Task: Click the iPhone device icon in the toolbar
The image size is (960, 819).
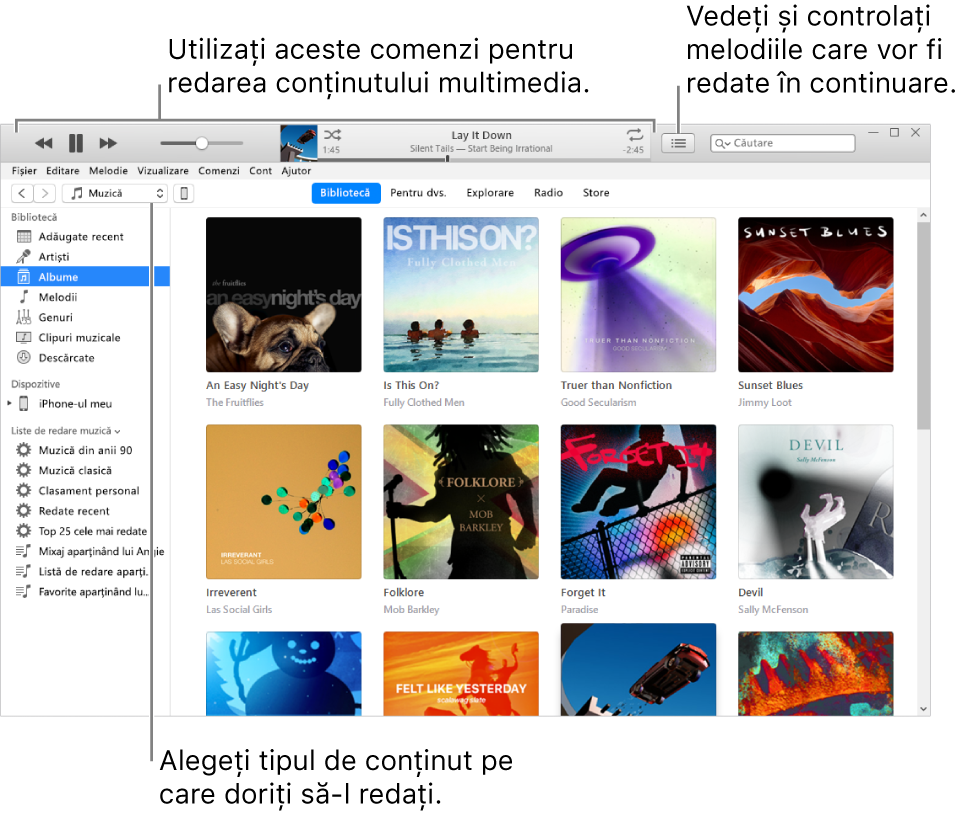Action: pyautogui.click(x=183, y=193)
